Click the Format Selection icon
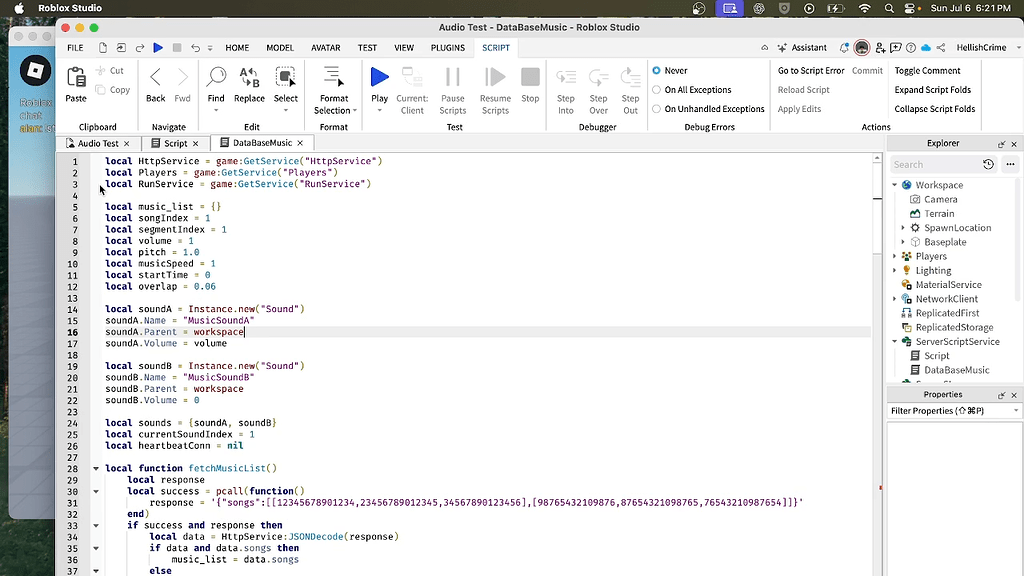1024x576 pixels. [x=334, y=77]
